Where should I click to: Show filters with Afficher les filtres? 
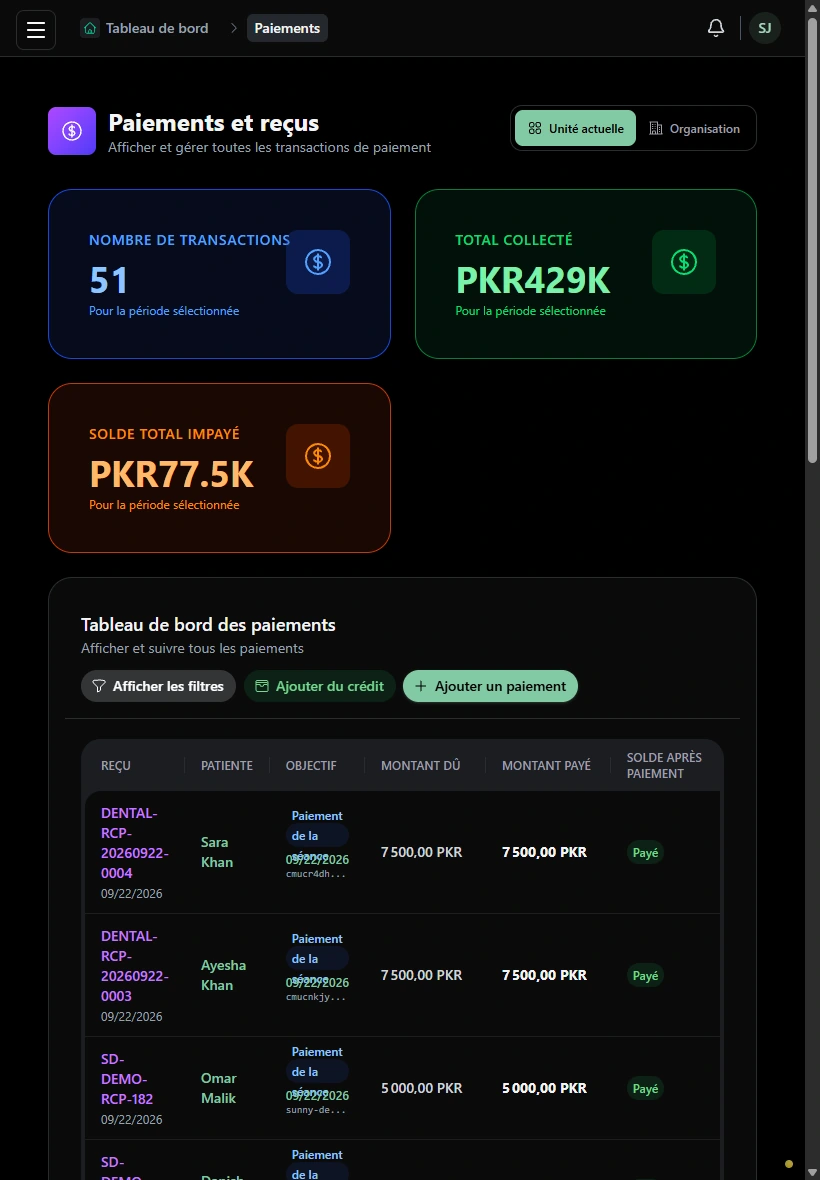click(x=158, y=686)
